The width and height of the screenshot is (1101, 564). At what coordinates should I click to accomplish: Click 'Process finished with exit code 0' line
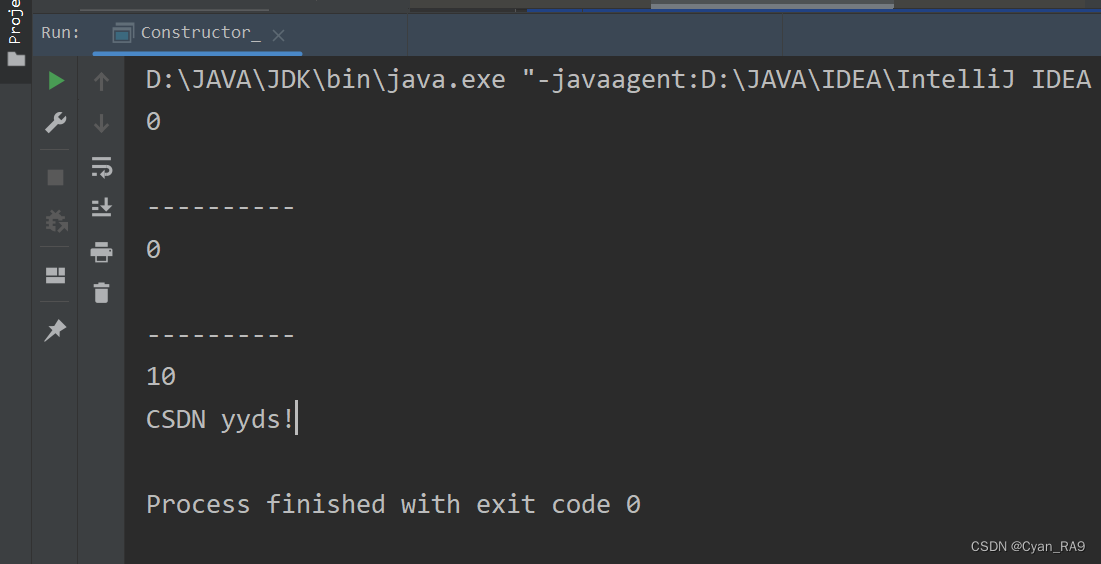pyautogui.click(x=393, y=504)
